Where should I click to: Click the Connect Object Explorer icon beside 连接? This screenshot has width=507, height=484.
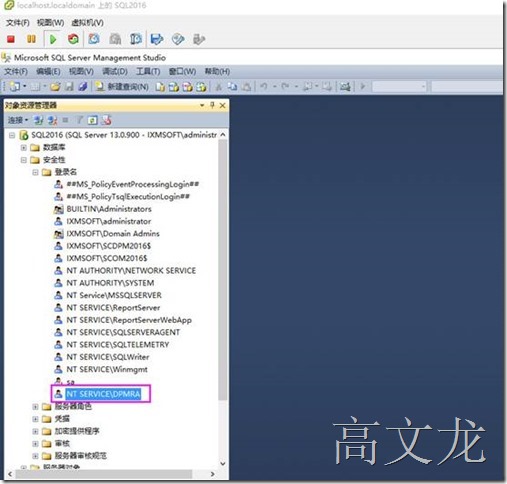(x=39, y=120)
